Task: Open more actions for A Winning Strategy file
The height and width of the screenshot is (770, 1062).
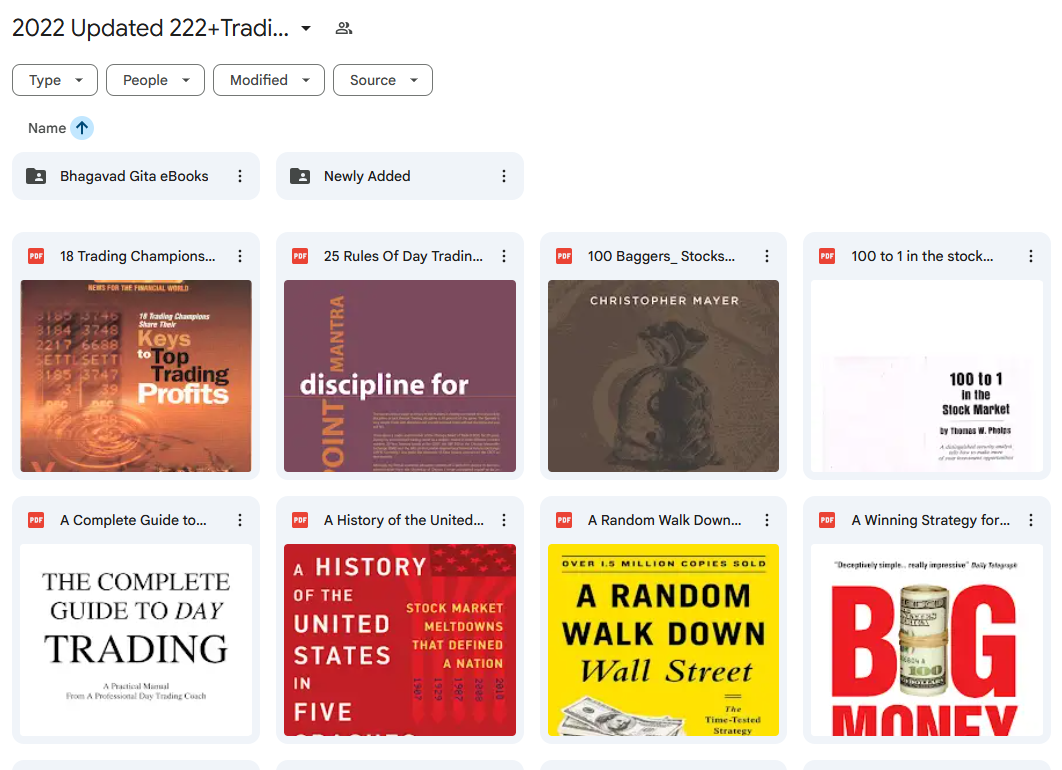Action: (x=1031, y=520)
